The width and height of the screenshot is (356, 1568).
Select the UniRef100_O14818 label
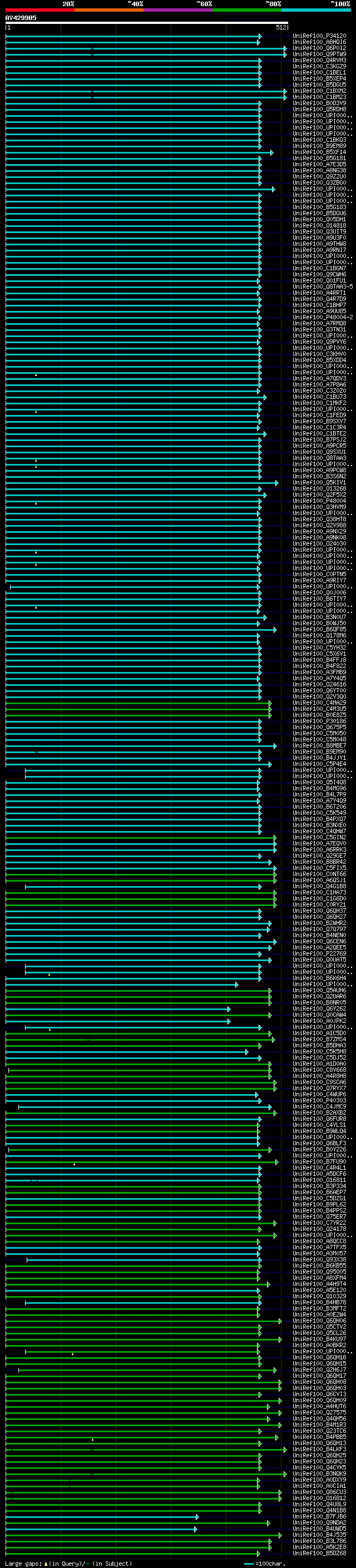319,225
